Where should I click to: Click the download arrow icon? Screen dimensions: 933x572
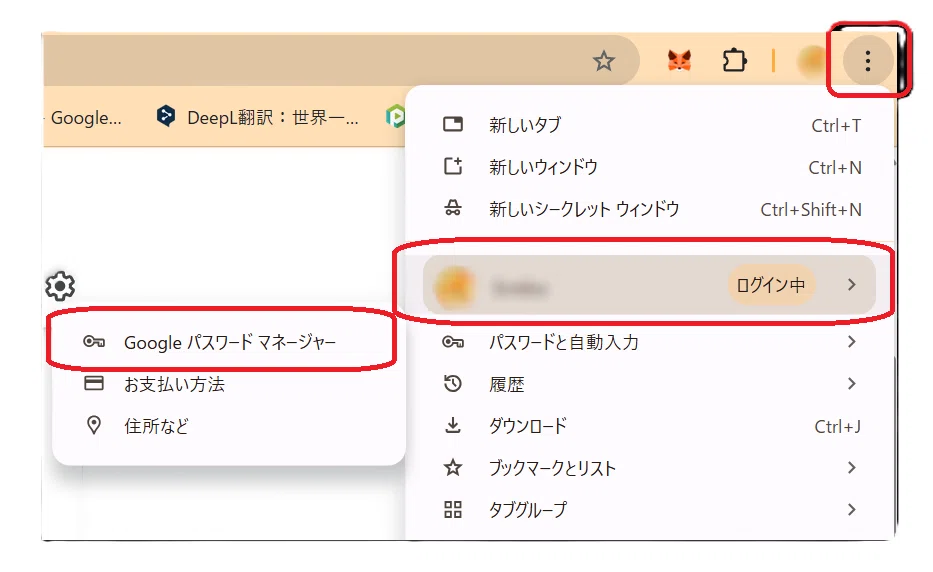point(453,425)
